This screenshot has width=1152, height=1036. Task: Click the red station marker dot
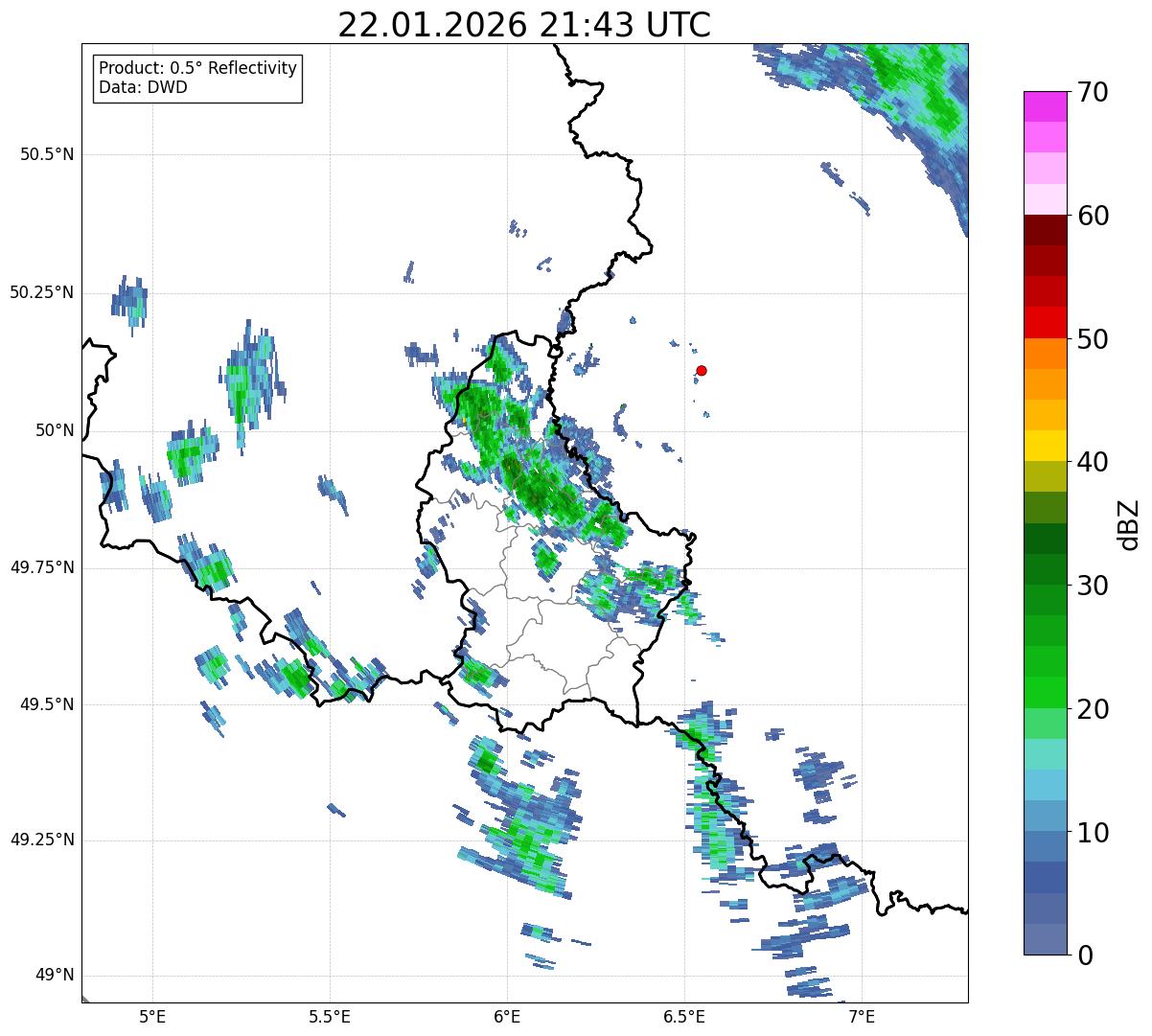(702, 370)
